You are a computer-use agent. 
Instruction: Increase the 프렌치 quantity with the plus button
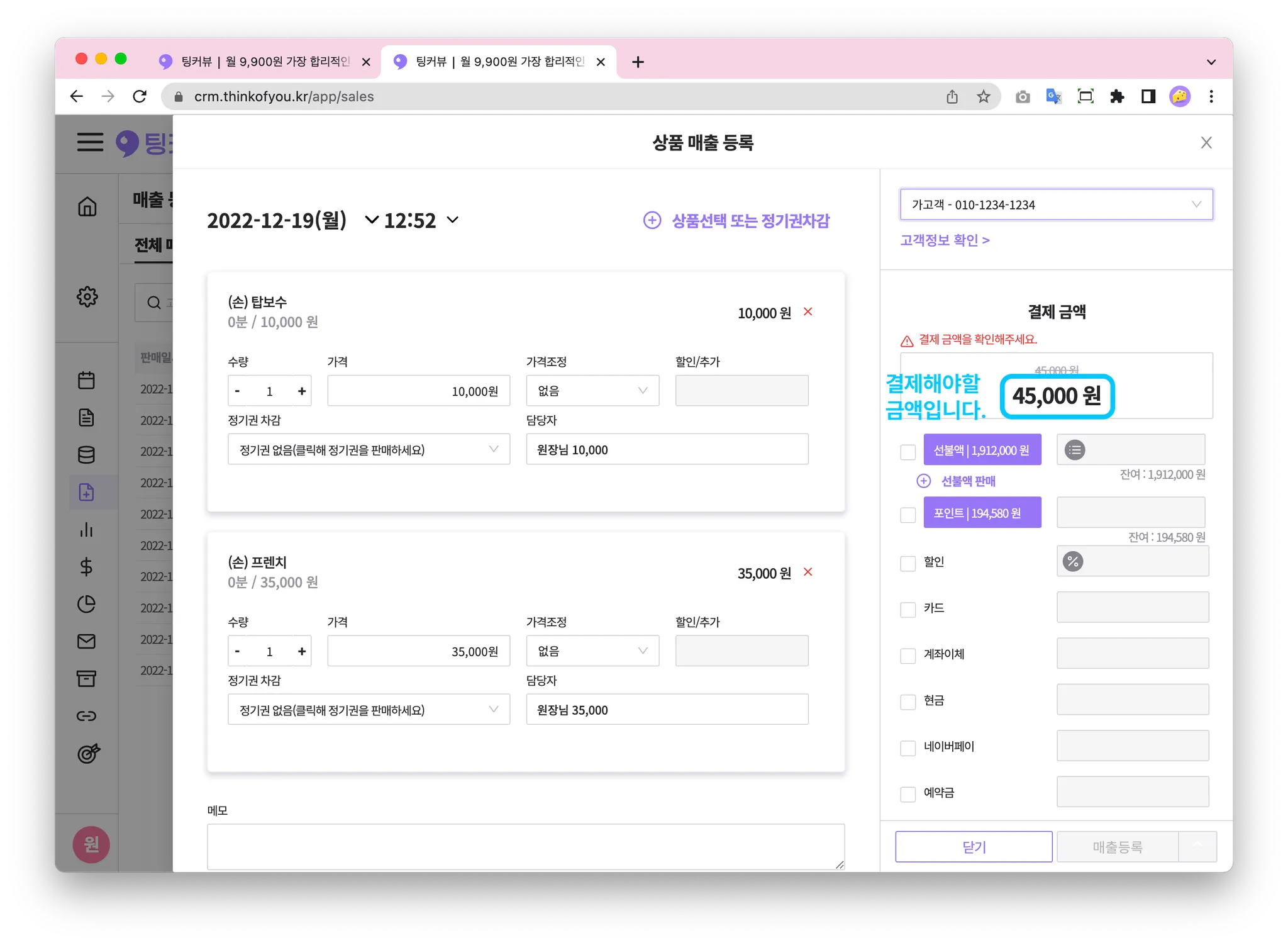pyautogui.click(x=302, y=651)
